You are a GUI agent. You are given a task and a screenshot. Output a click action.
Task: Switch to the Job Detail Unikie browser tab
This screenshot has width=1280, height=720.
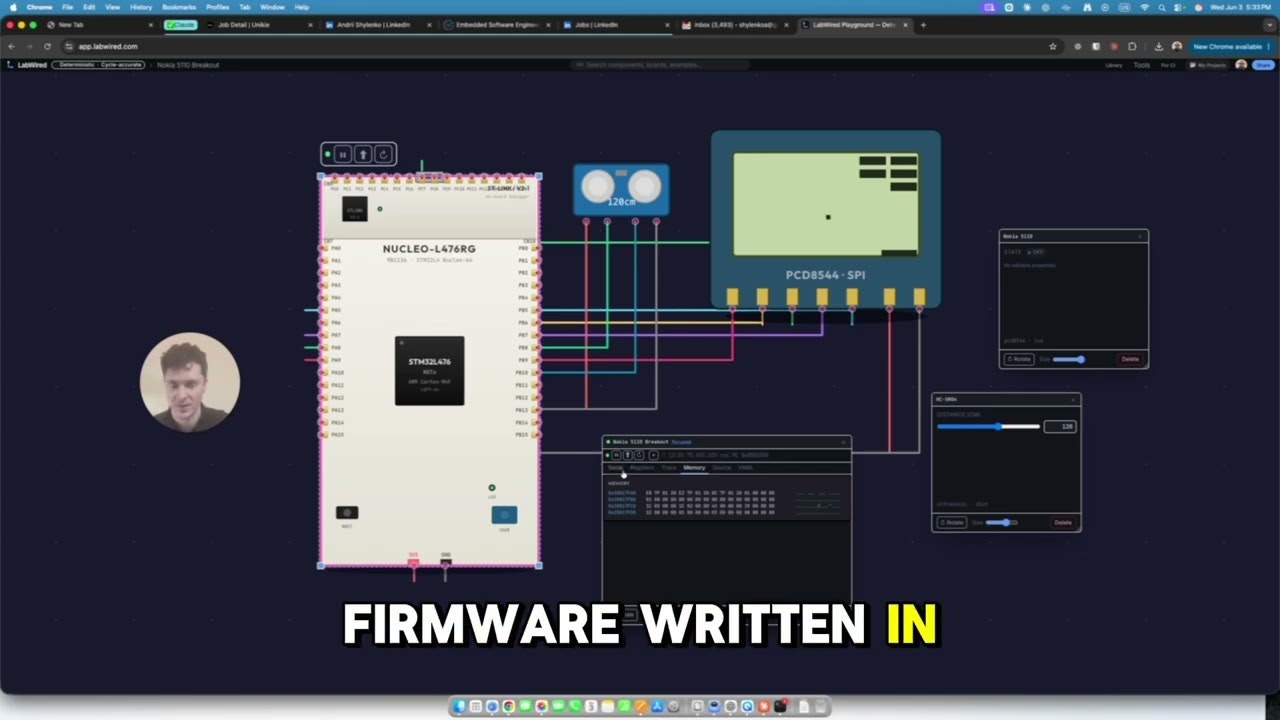point(260,24)
